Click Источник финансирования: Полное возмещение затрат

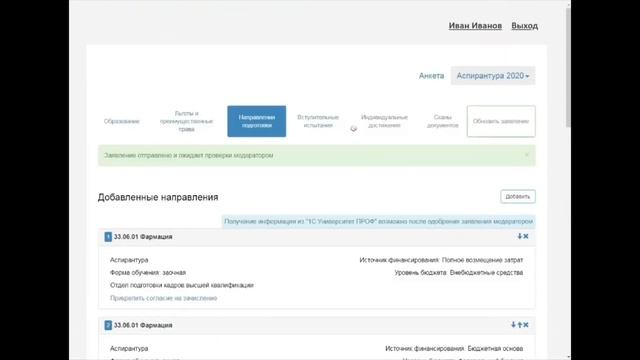(441, 260)
